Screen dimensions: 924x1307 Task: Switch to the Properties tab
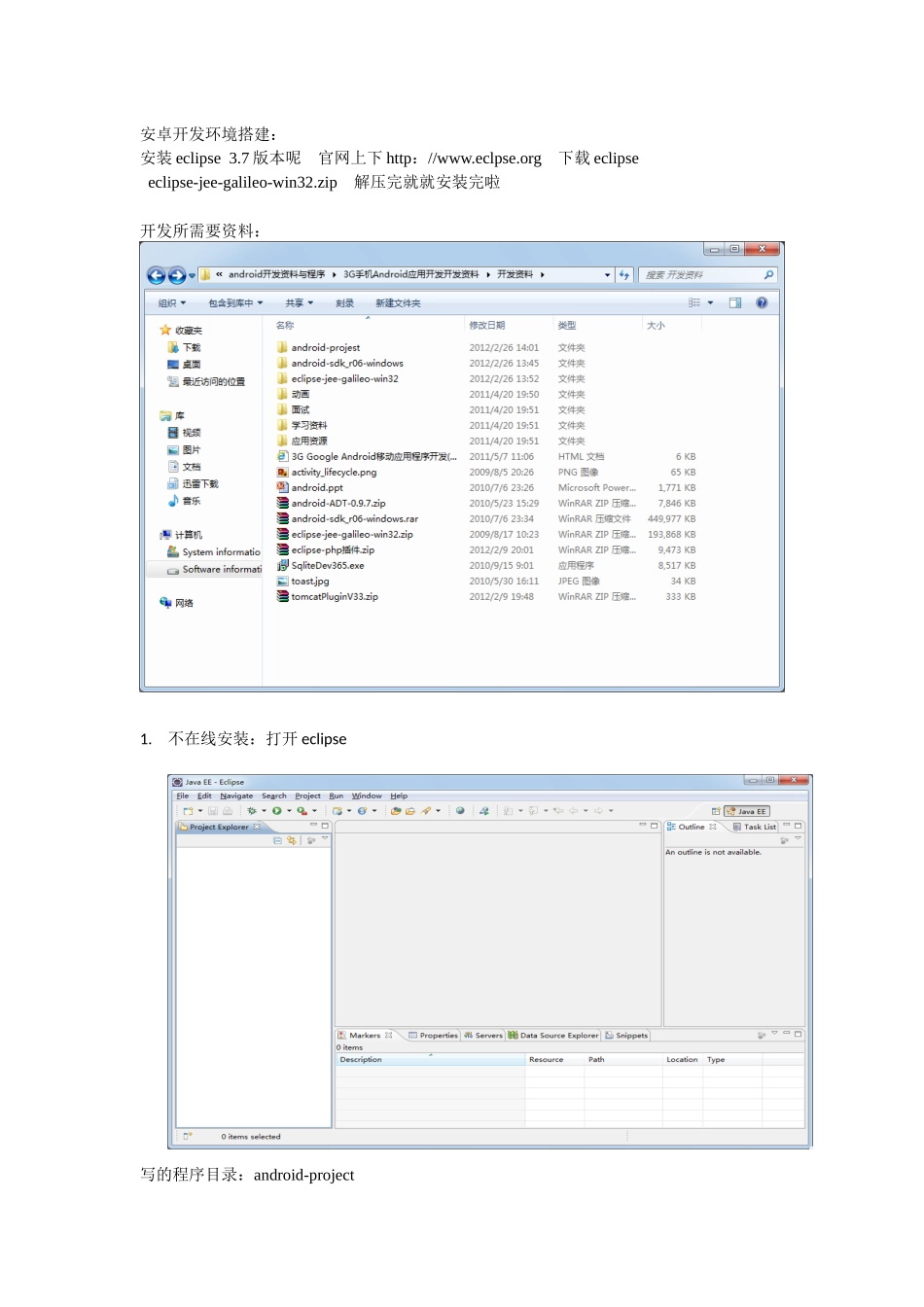coord(433,1035)
